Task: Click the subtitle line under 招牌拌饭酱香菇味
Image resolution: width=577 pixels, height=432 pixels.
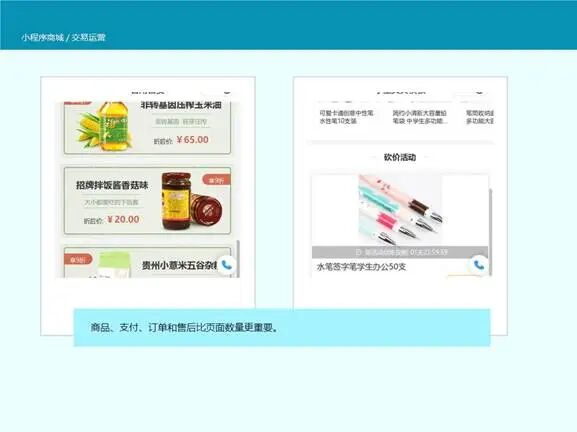Action: (111, 202)
